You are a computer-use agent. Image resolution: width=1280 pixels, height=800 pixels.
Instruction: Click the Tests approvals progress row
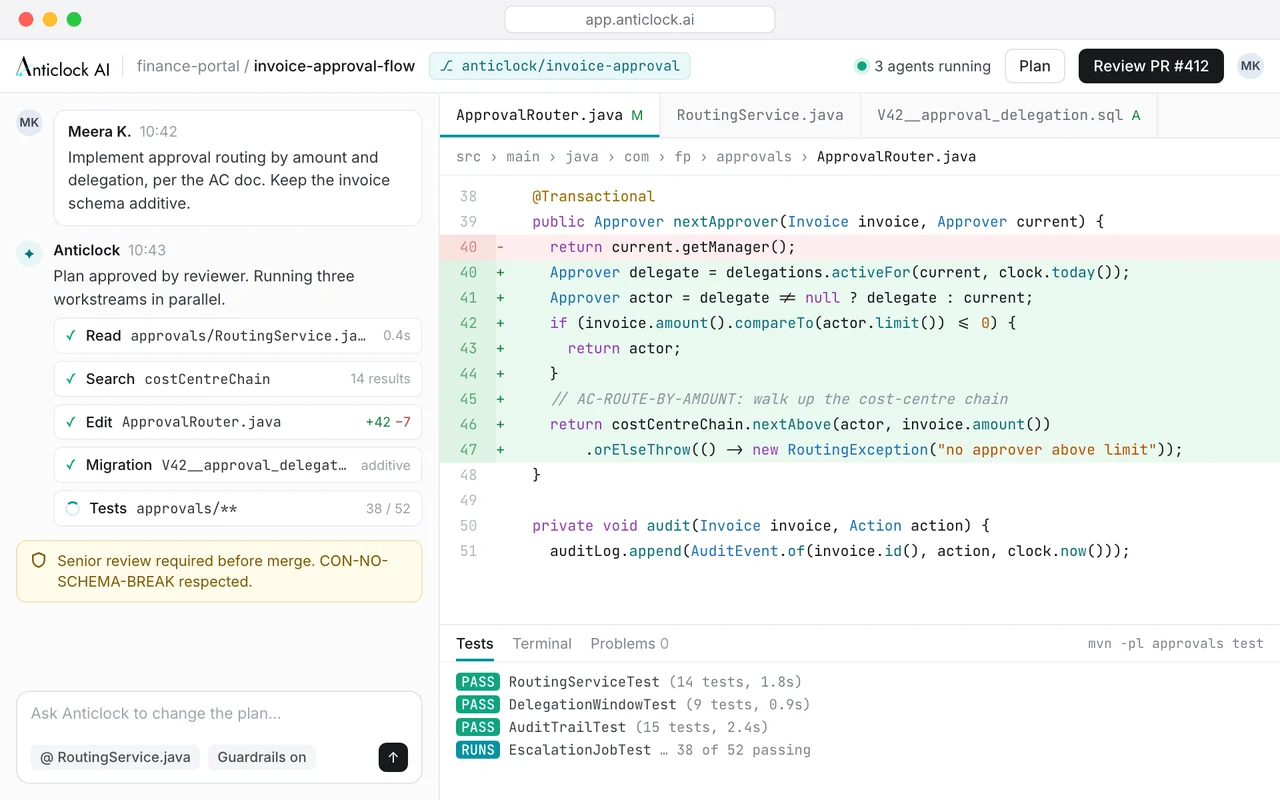click(x=238, y=508)
